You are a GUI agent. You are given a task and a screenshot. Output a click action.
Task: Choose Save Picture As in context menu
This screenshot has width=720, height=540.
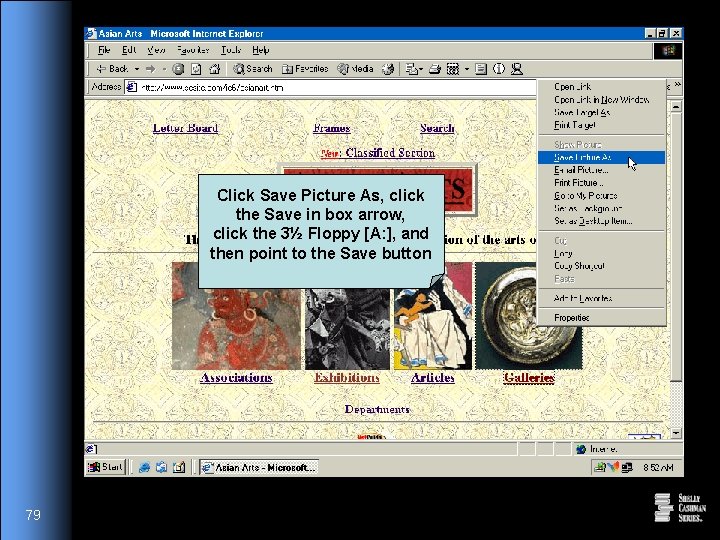pyautogui.click(x=601, y=157)
